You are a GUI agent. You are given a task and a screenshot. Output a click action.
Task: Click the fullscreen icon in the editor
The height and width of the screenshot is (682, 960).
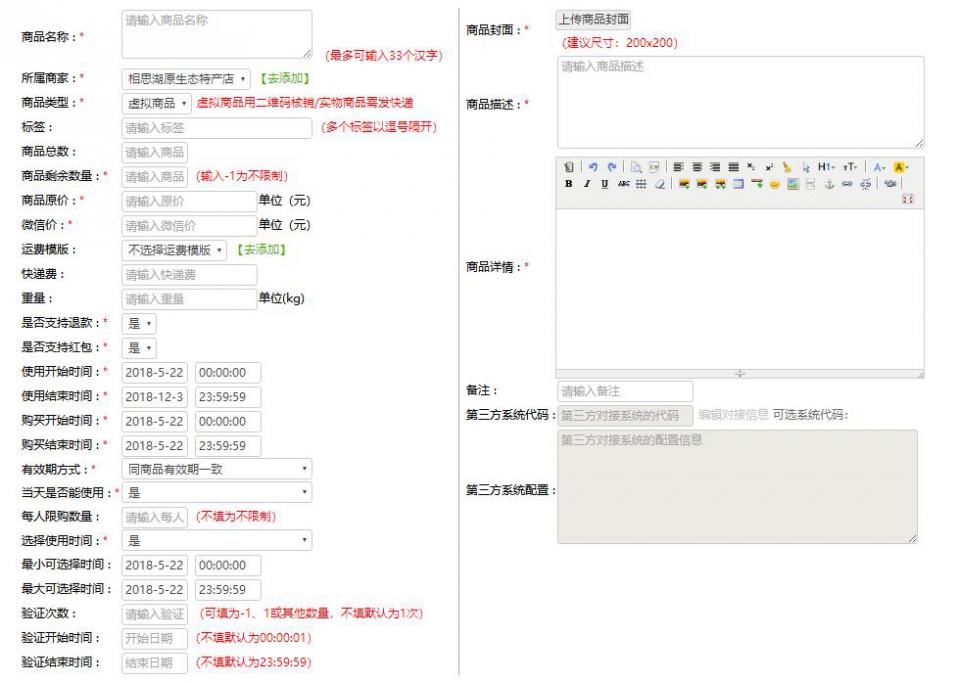[x=908, y=199]
